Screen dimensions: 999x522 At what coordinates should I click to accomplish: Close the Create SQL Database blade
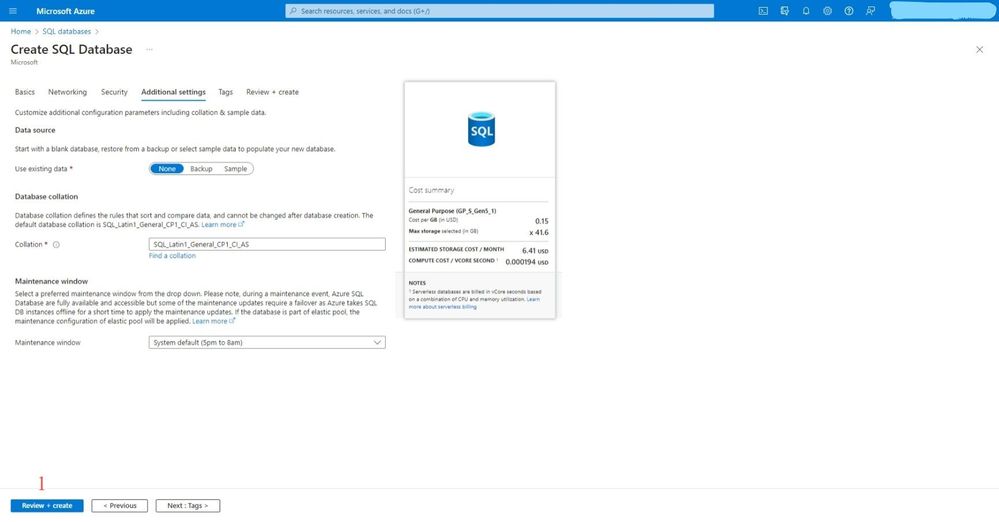tap(979, 50)
